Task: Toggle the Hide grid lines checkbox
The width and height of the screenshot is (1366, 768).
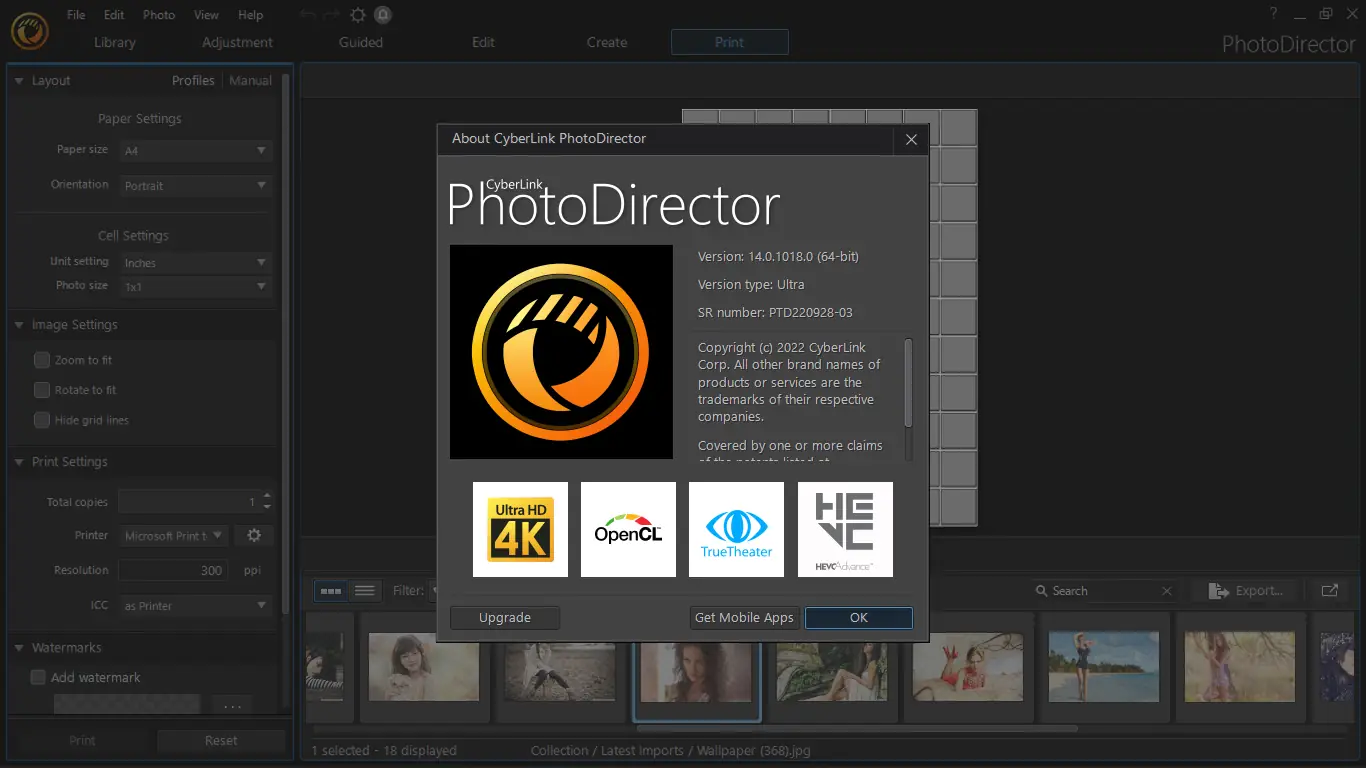Action: point(42,420)
